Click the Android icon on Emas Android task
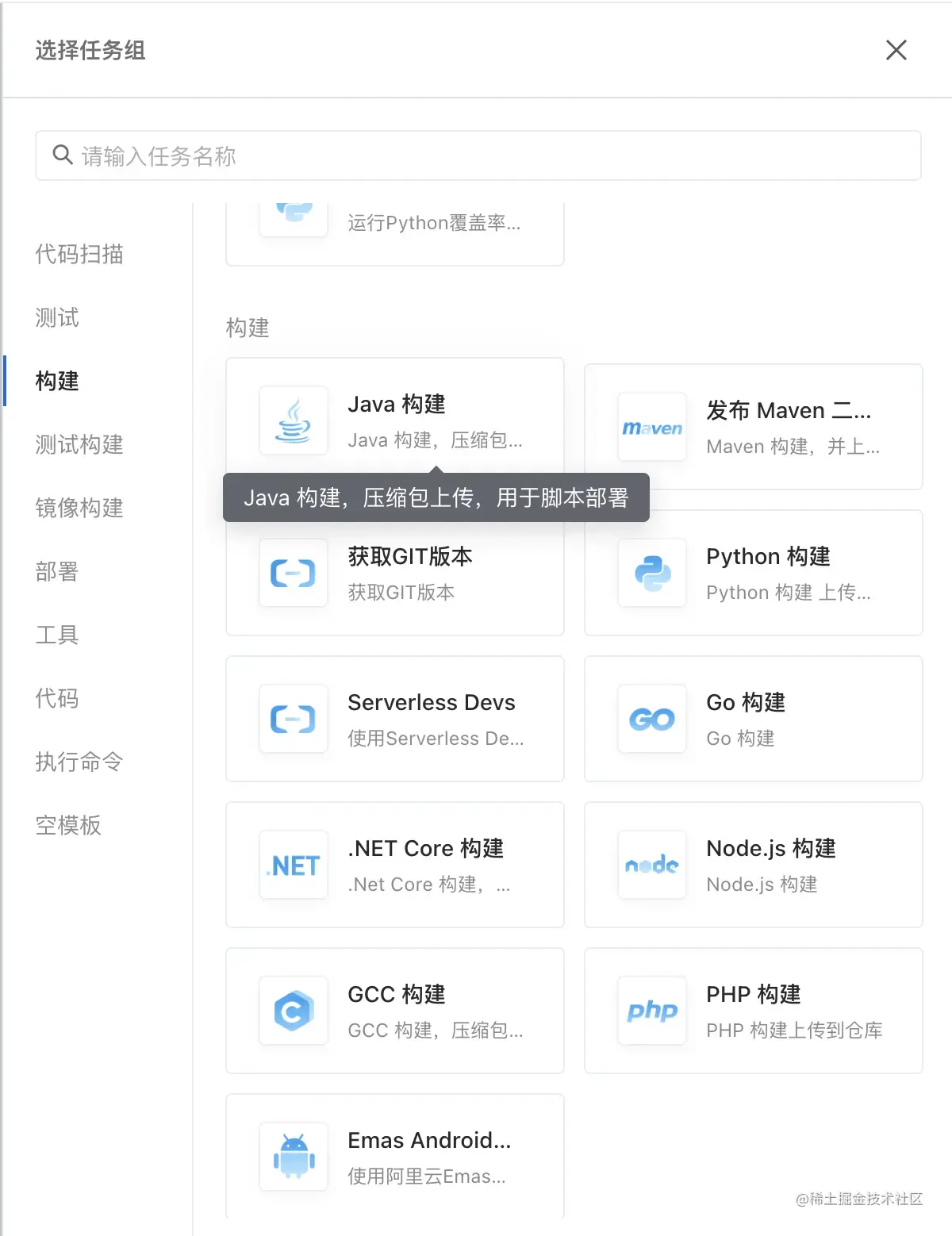Viewport: 952px width, 1236px height. point(293,1157)
